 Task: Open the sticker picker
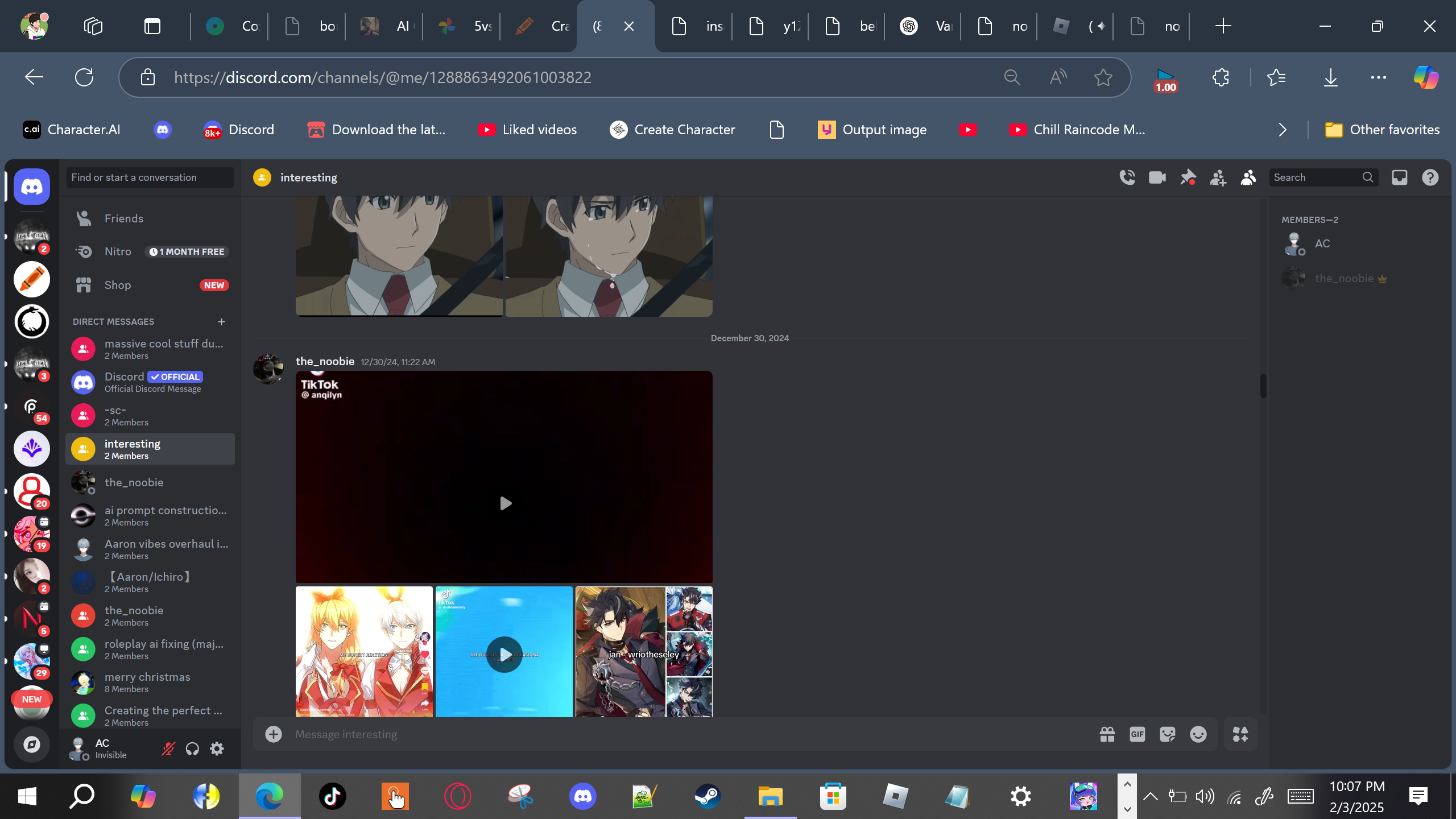[x=1168, y=734]
